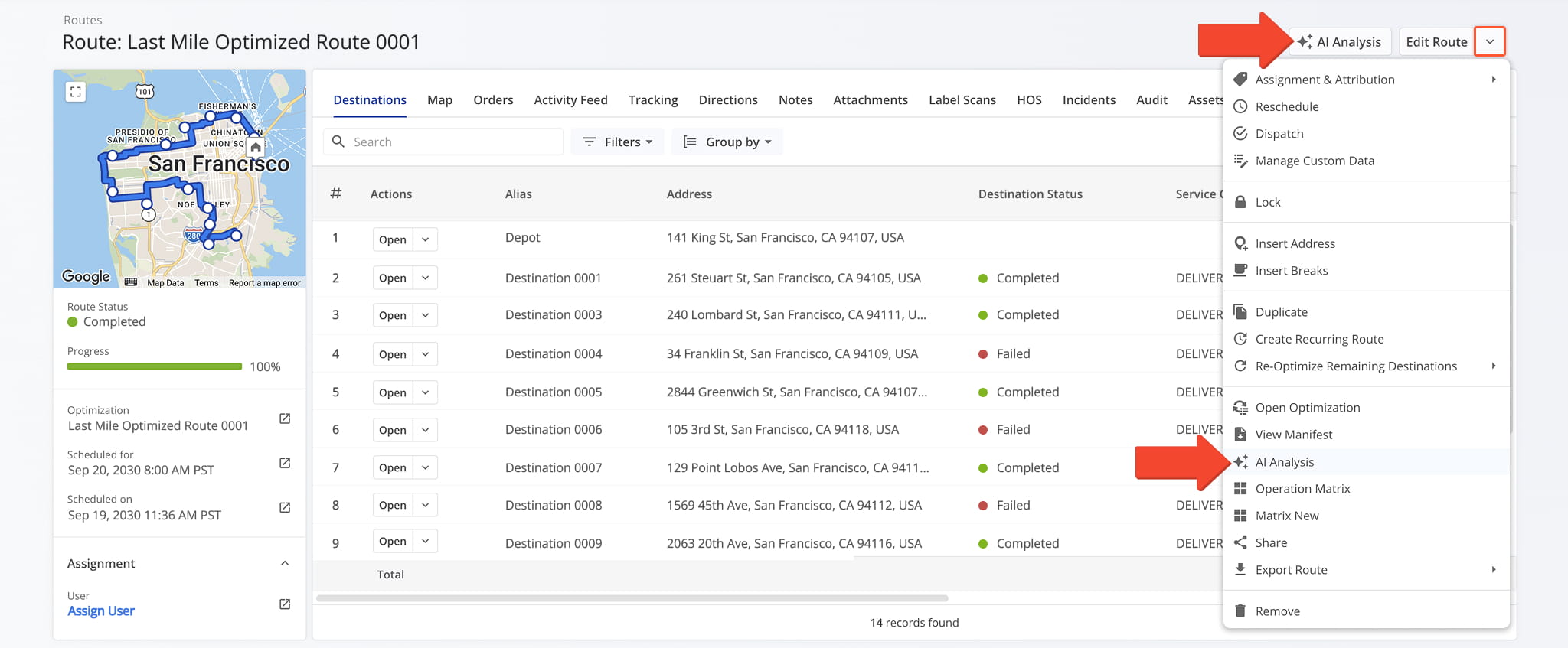
Task: Click the Insert Breaks cup icon
Action: pos(1240,270)
